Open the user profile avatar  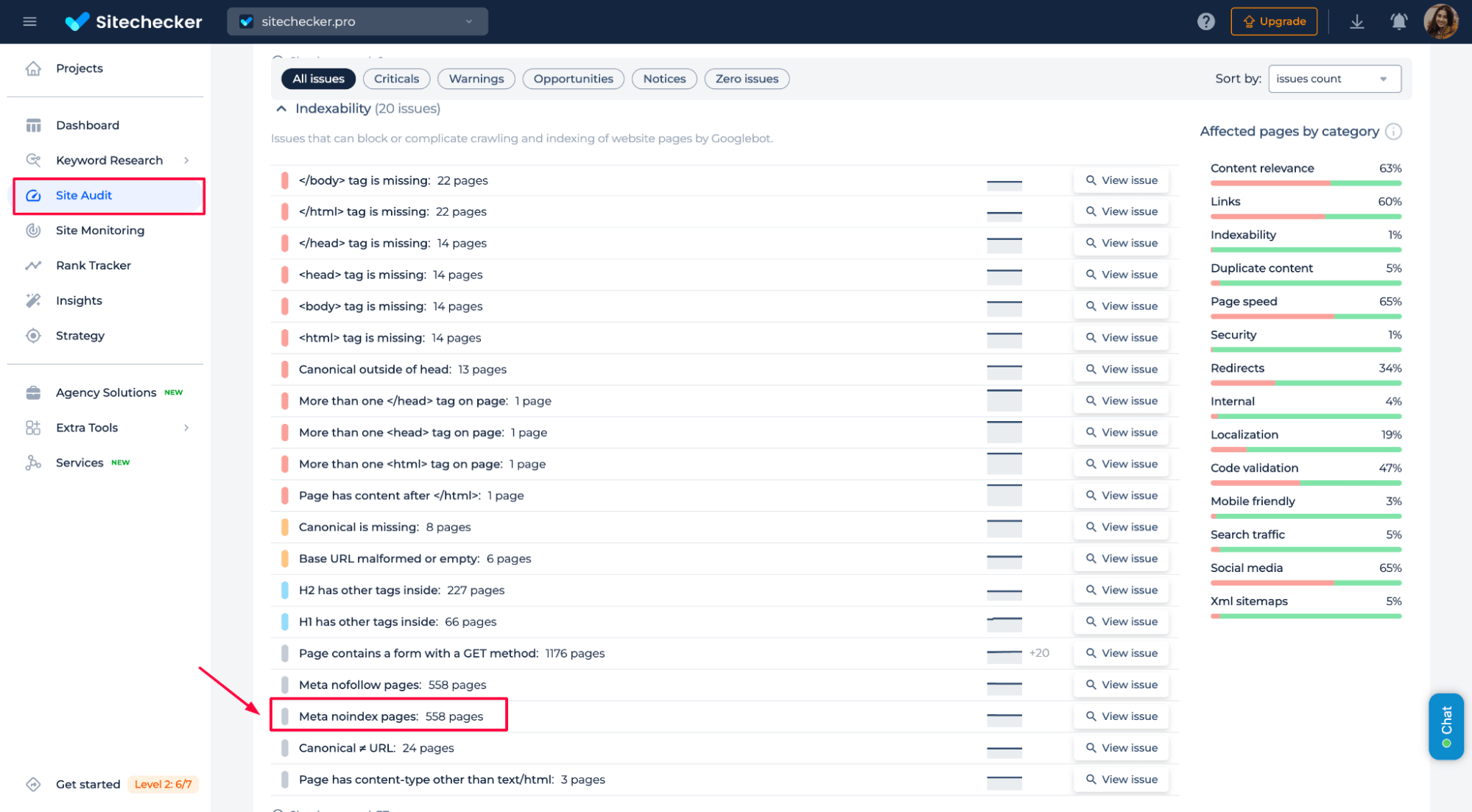[x=1440, y=21]
